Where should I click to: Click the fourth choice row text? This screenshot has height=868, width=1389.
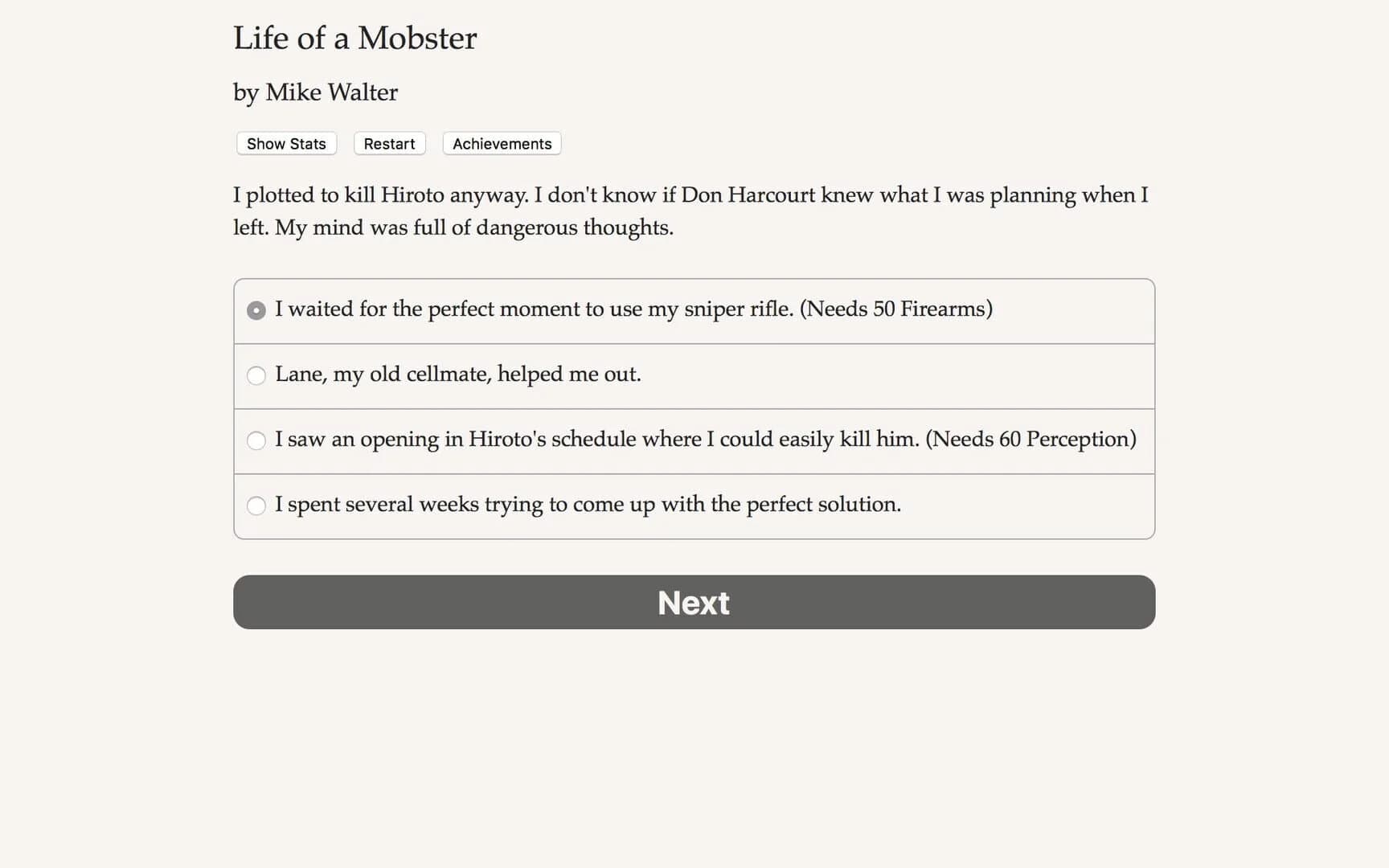click(588, 505)
